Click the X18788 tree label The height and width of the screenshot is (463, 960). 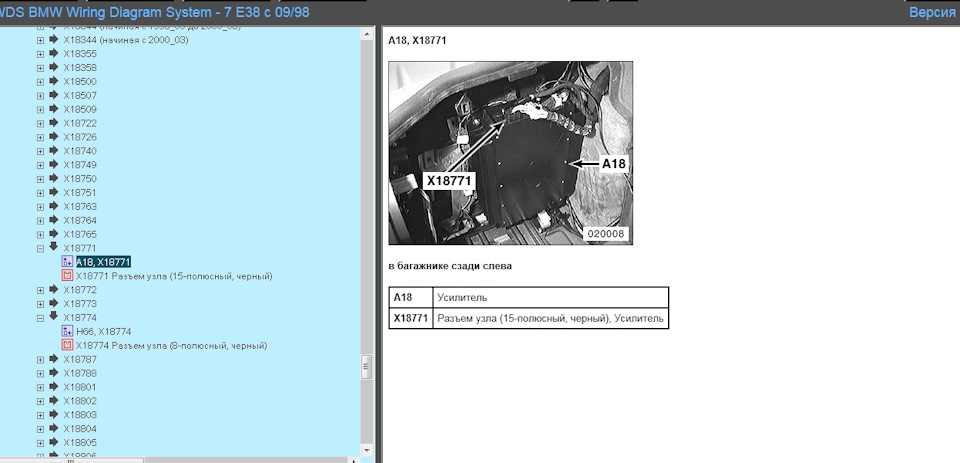[x=80, y=374]
